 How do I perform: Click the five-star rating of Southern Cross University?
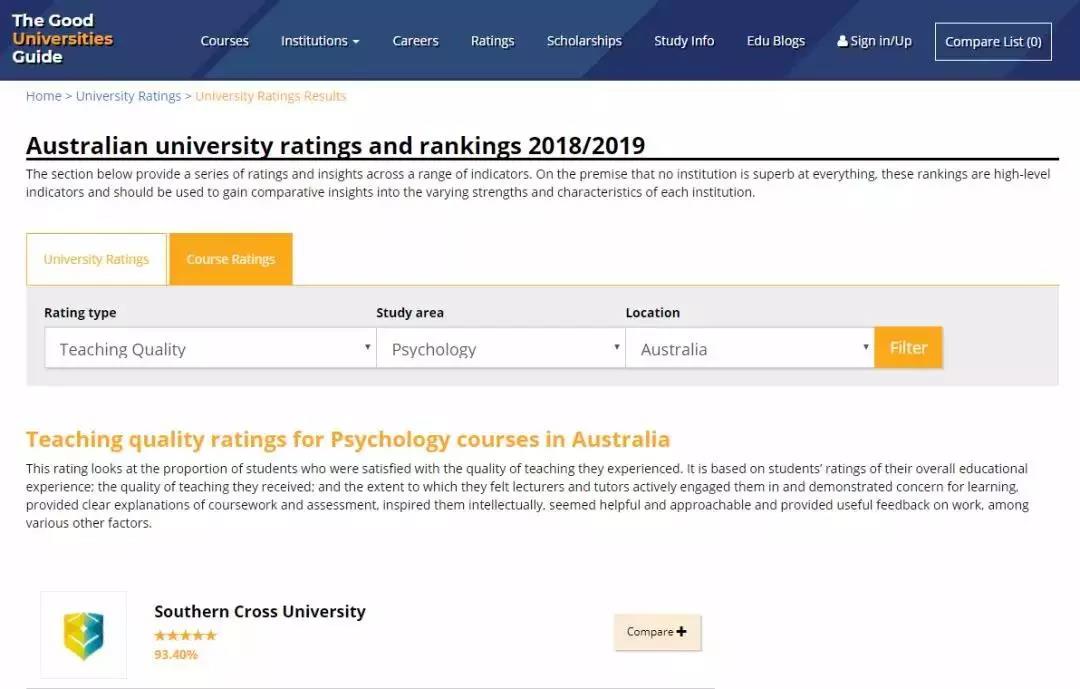point(185,635)
